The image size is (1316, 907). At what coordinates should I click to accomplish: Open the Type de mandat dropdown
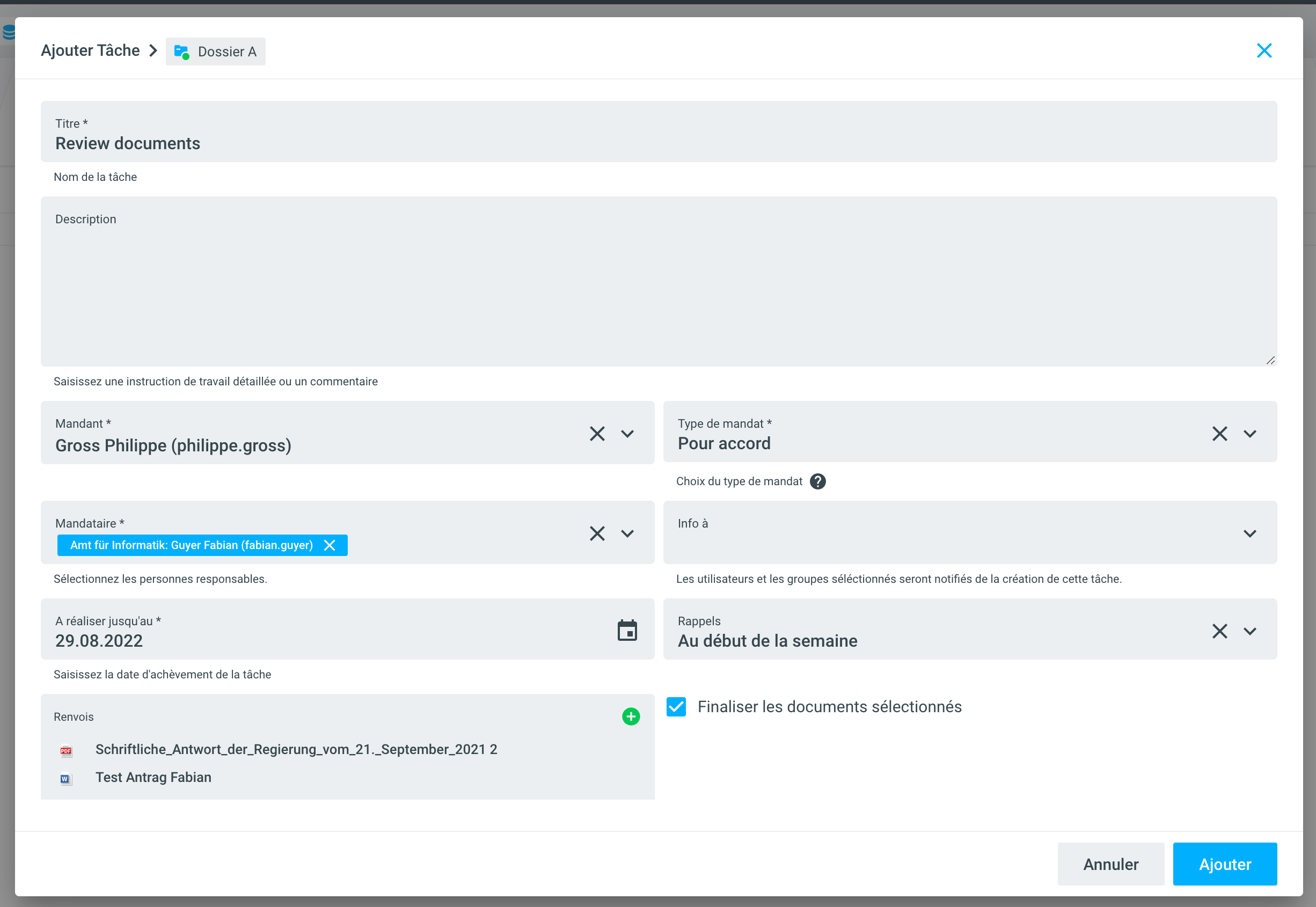(x=1249, y=434)
